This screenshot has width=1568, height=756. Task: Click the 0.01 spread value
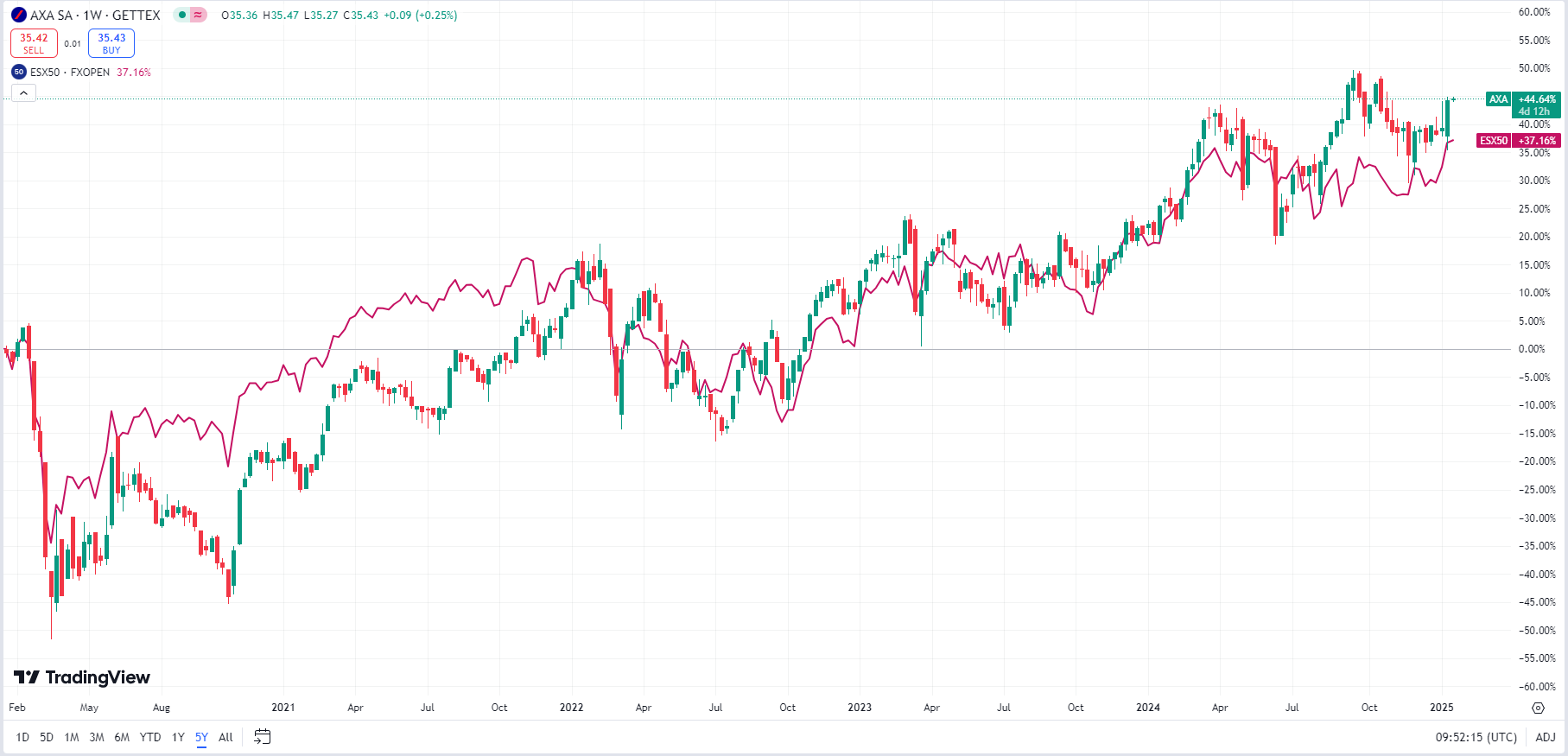coord(73,43)
